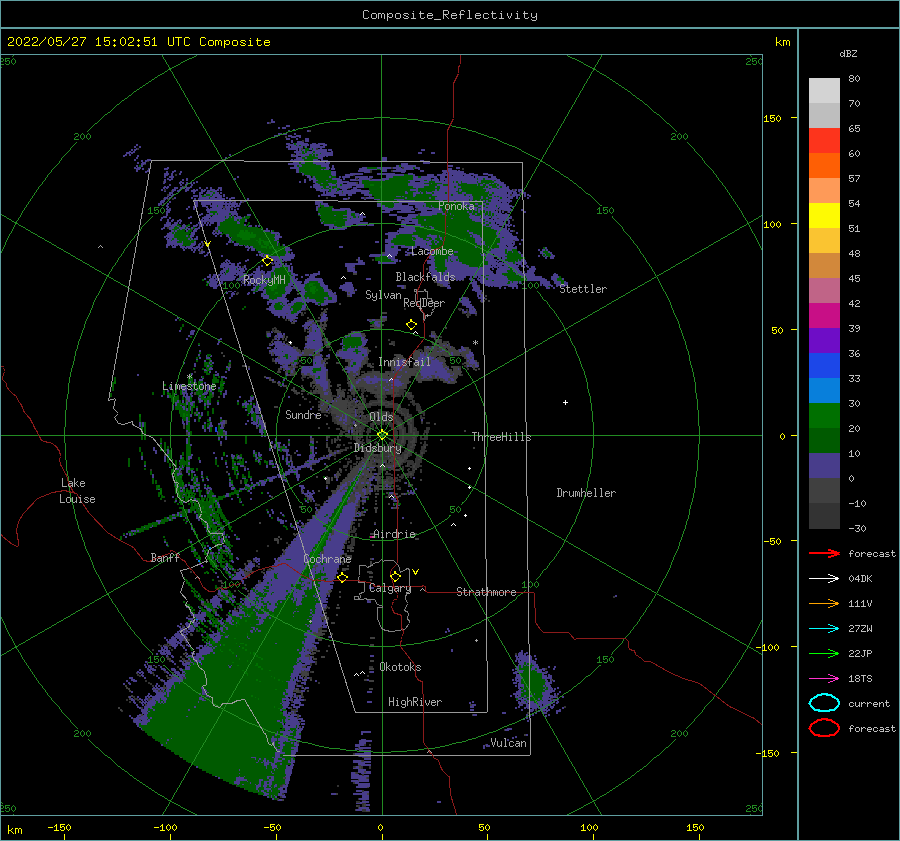Click the cyan 27ZW arrow icon
The image size is (900, 841).
(824, 628)
